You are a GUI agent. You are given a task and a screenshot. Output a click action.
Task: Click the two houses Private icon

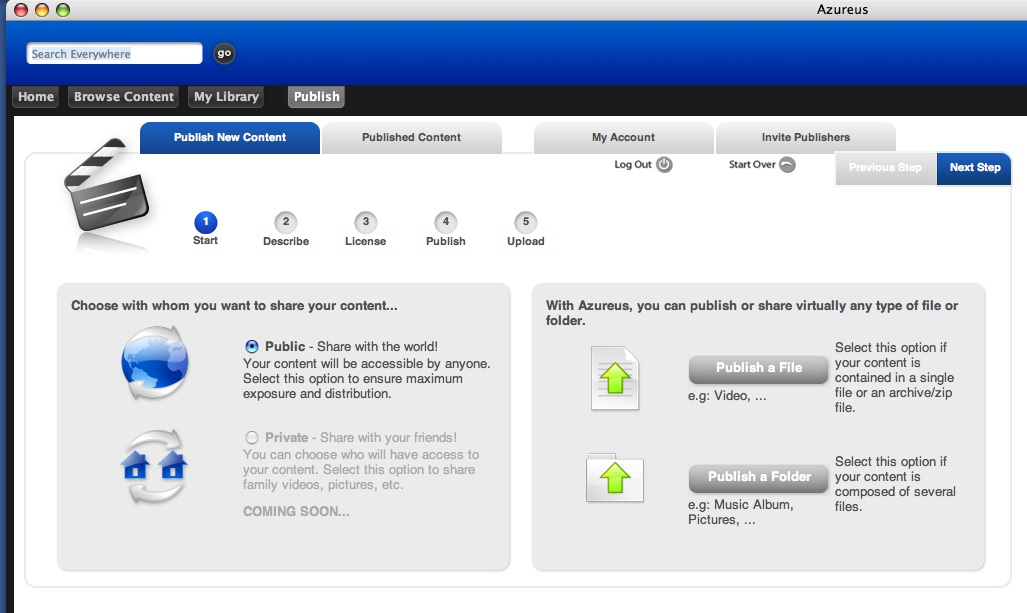pos(155,466)
